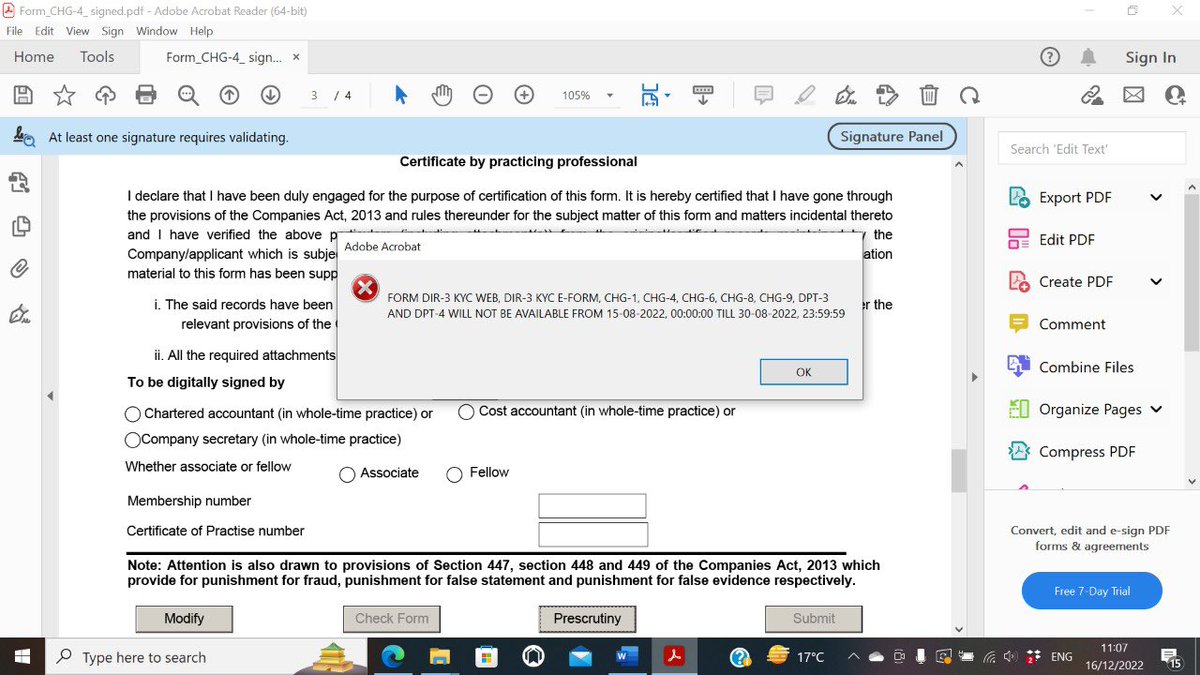Open the fit page options dropdown arrow

tap(668, 95)
